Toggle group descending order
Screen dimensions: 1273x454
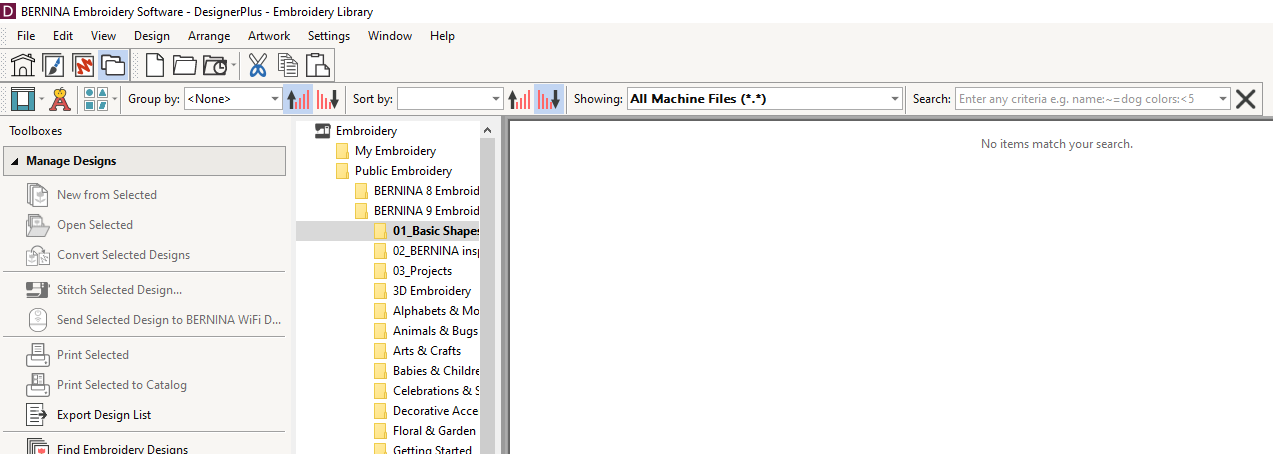coord(327,98)
